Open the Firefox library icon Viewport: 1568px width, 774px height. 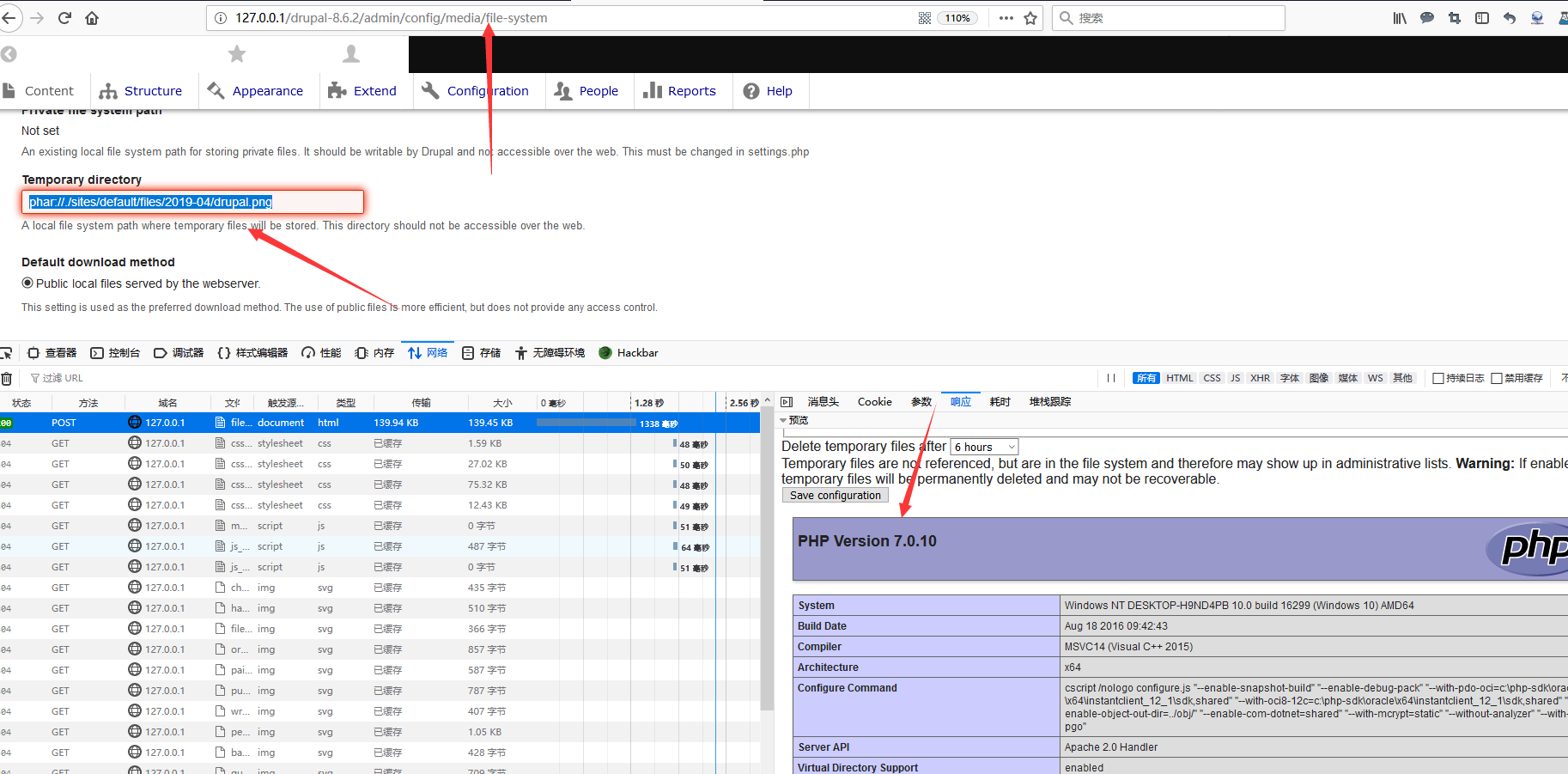[1400, 18]
